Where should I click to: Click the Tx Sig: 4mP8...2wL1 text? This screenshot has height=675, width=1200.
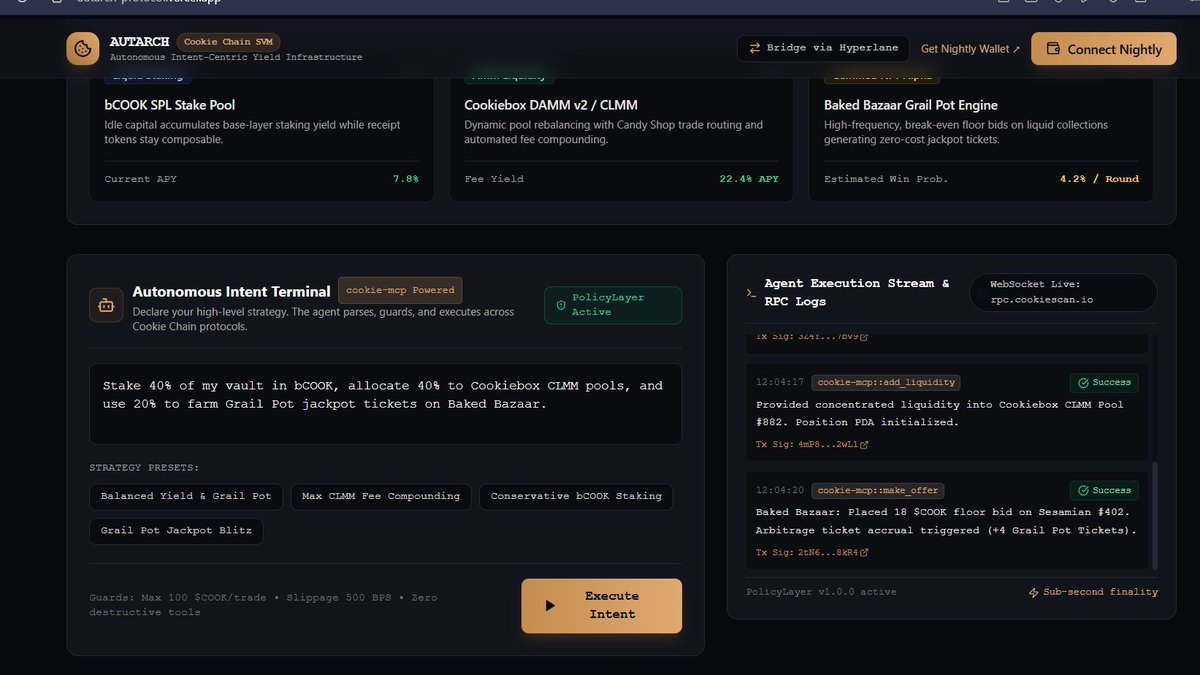point(806,444)
